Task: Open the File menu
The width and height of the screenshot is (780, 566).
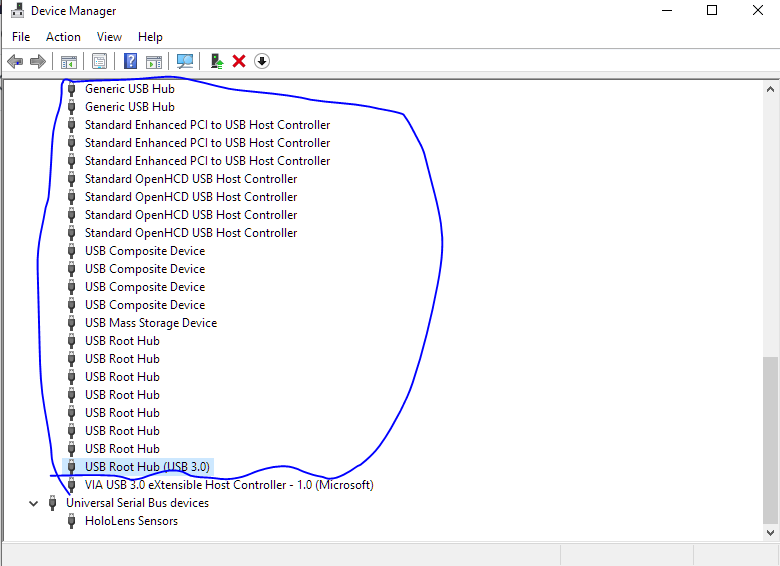Action: click(x=21, y=37)
